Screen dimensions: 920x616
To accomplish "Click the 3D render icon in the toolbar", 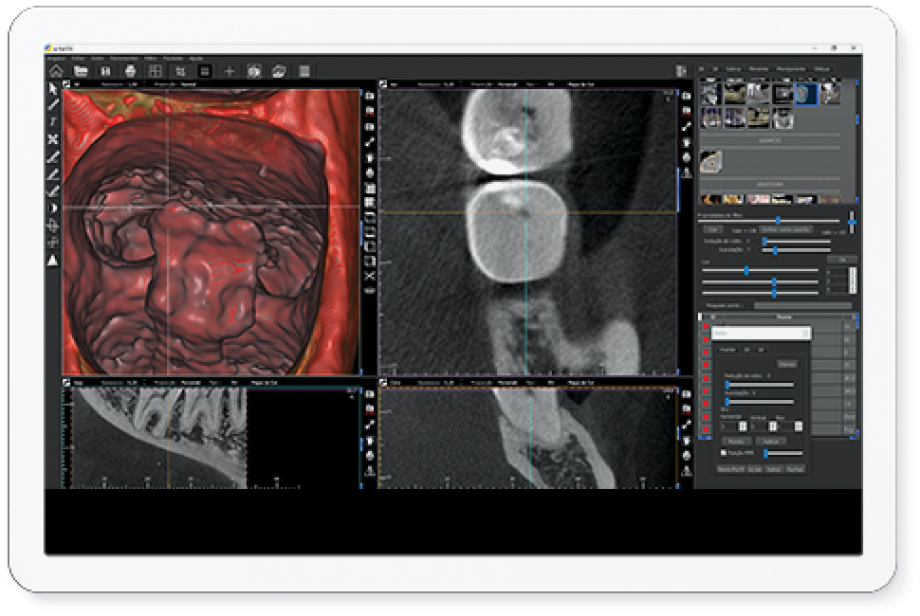I will pyautogui.click(x=255, y=70).
